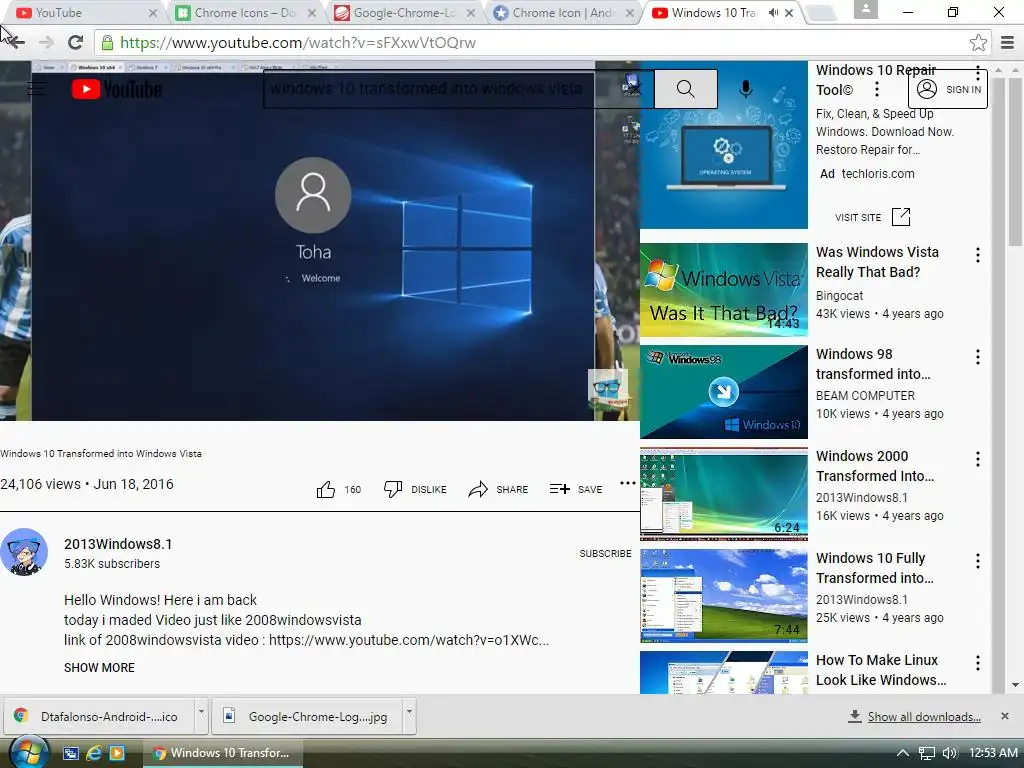Open the 2008windowsvista video link in description
Viewport: 1024px width, 768px height.
(x=409, y=640)
